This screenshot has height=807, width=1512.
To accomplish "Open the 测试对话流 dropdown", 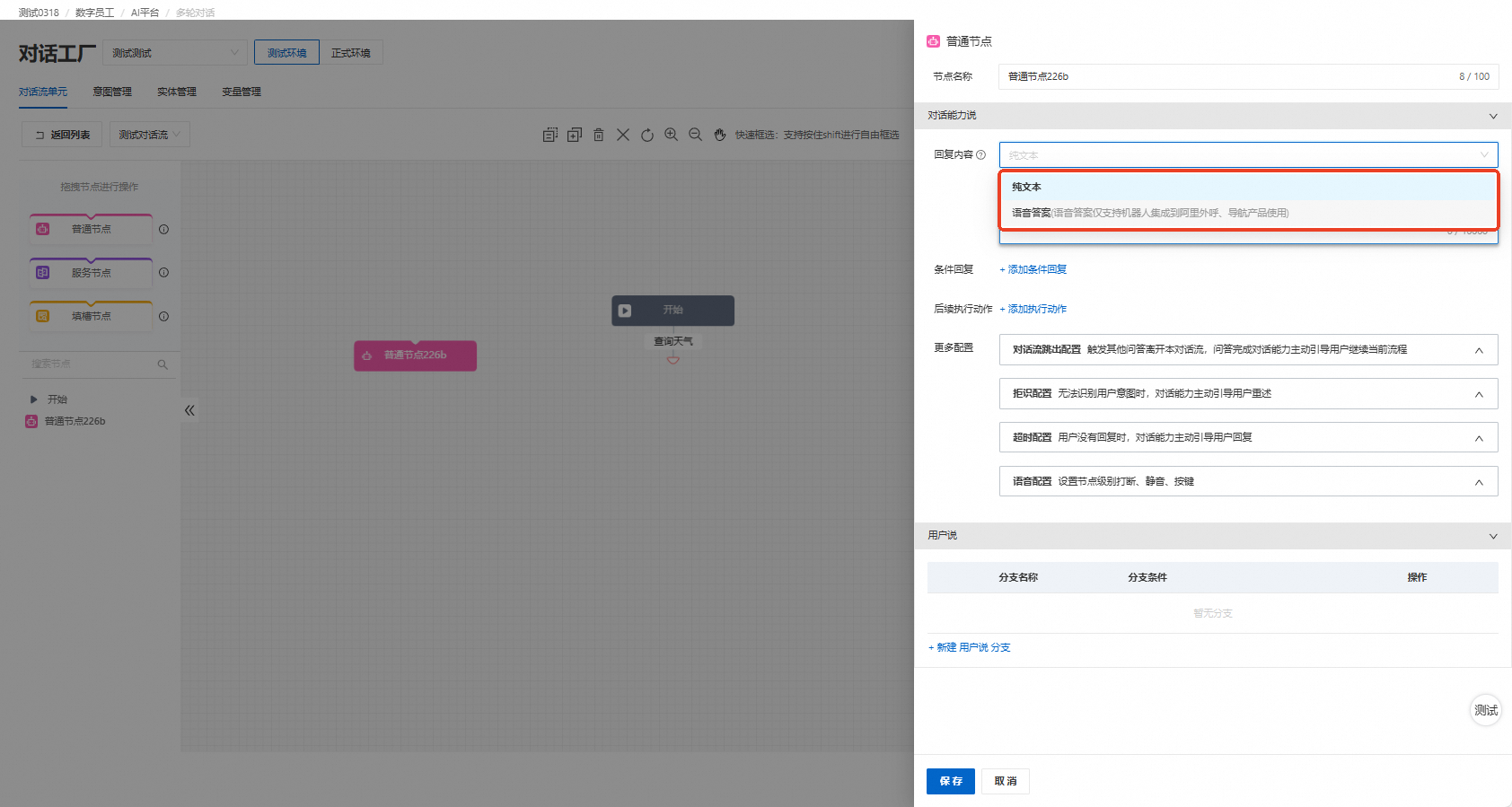I will click(150, 135).
